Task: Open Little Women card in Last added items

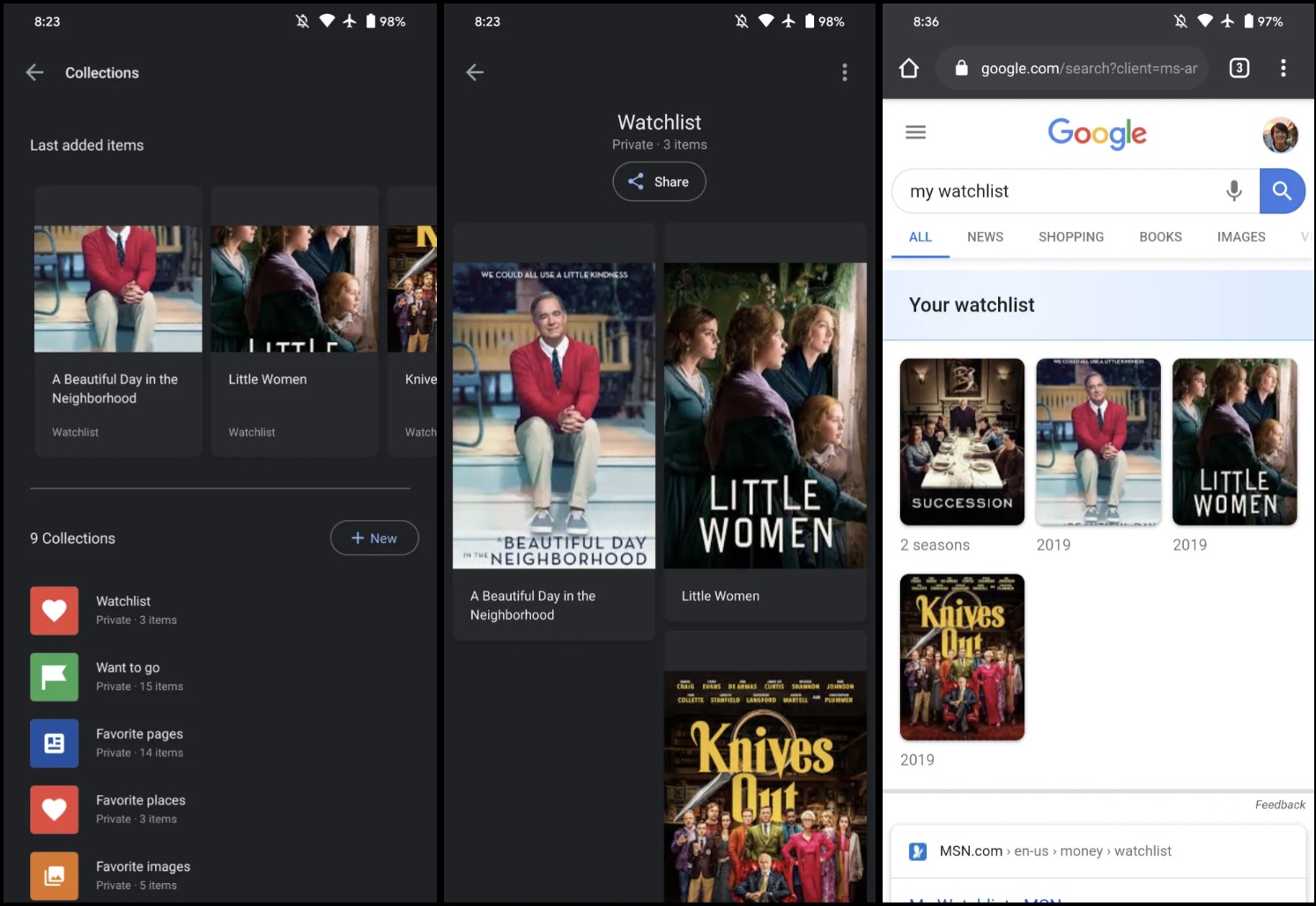Action: pos(295,321)
